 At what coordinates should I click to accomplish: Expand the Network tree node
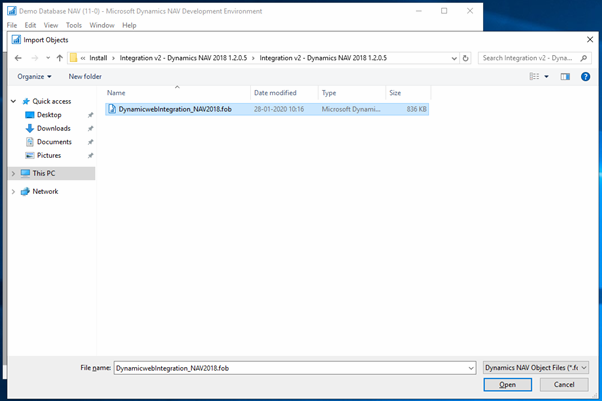13,191
